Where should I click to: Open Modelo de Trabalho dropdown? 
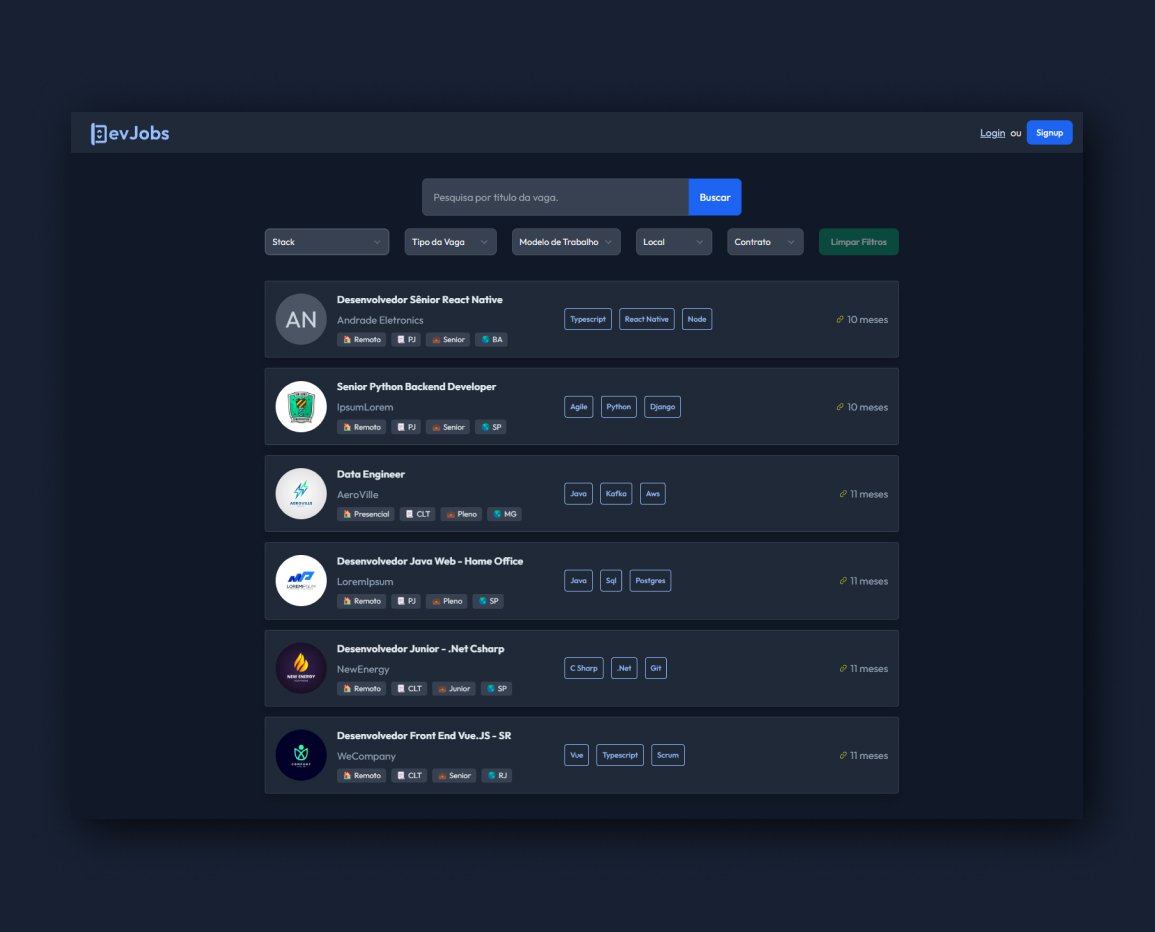click(566, 242)
